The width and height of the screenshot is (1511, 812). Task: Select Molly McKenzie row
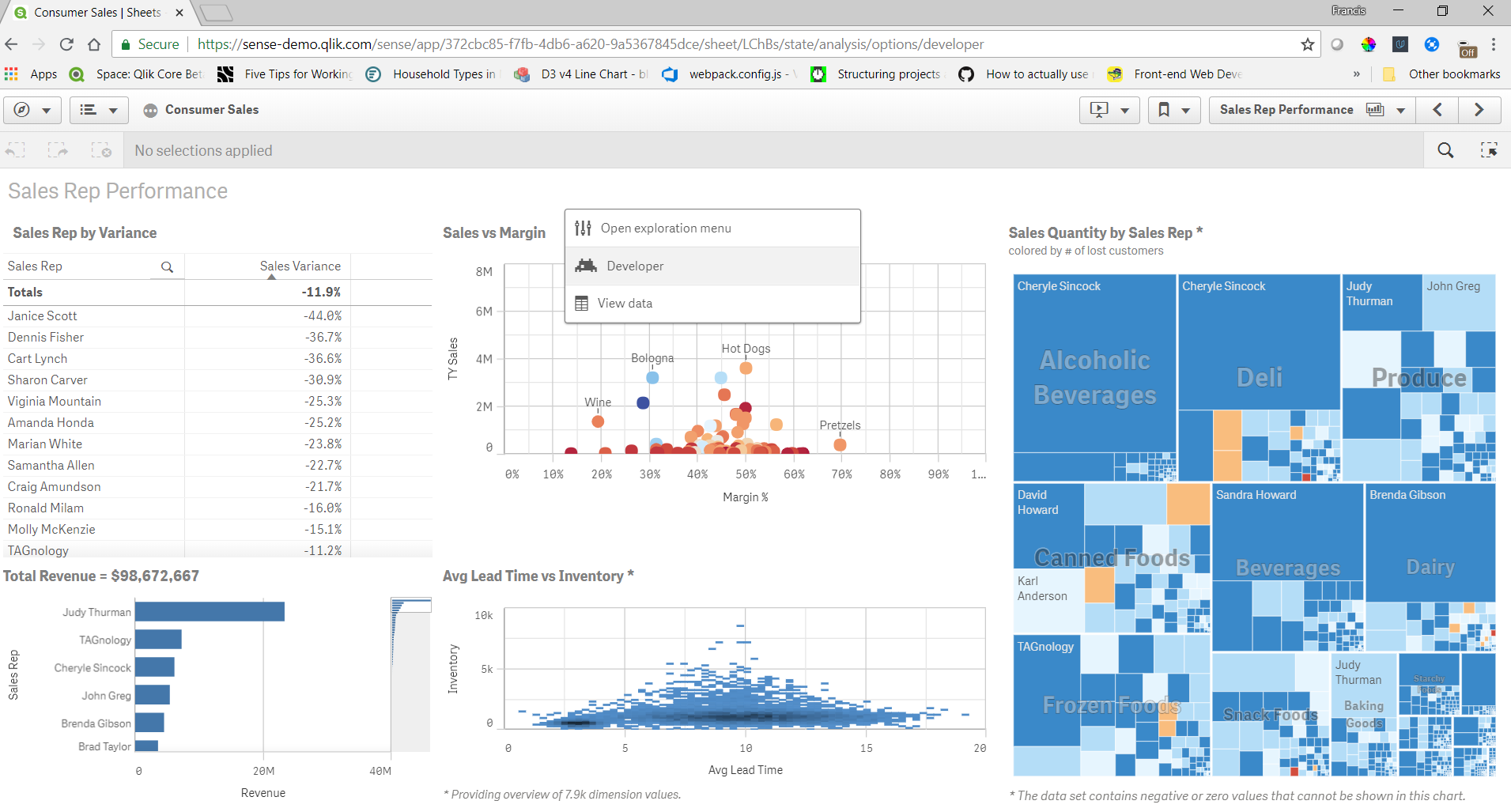(217, 530)
